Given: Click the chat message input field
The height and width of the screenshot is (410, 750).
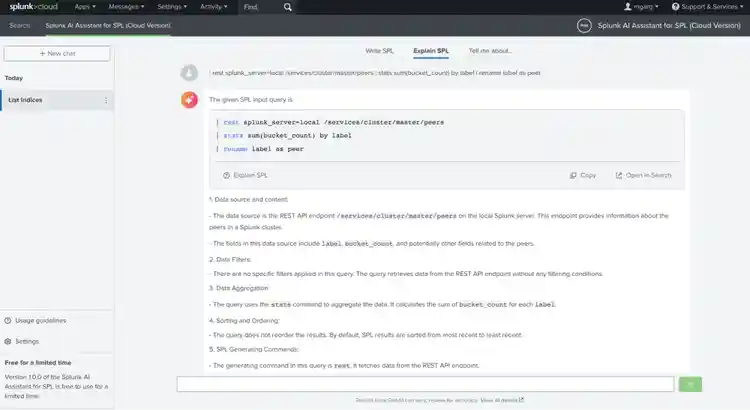Looking at the screenshot, I should 425,384.
